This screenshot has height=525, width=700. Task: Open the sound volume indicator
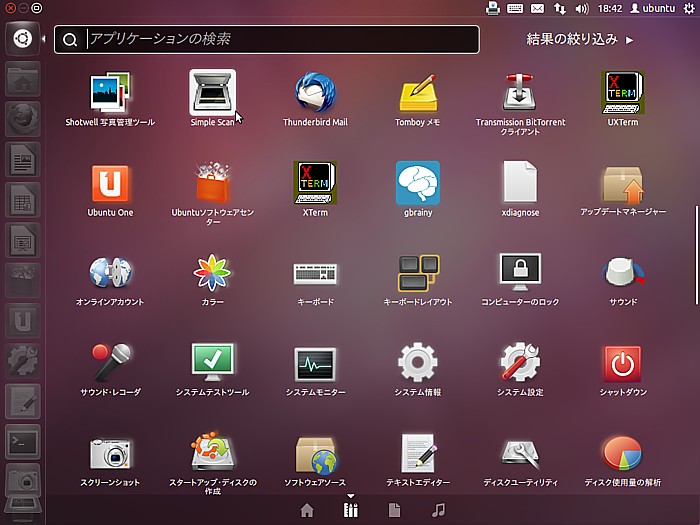(582, 8)
